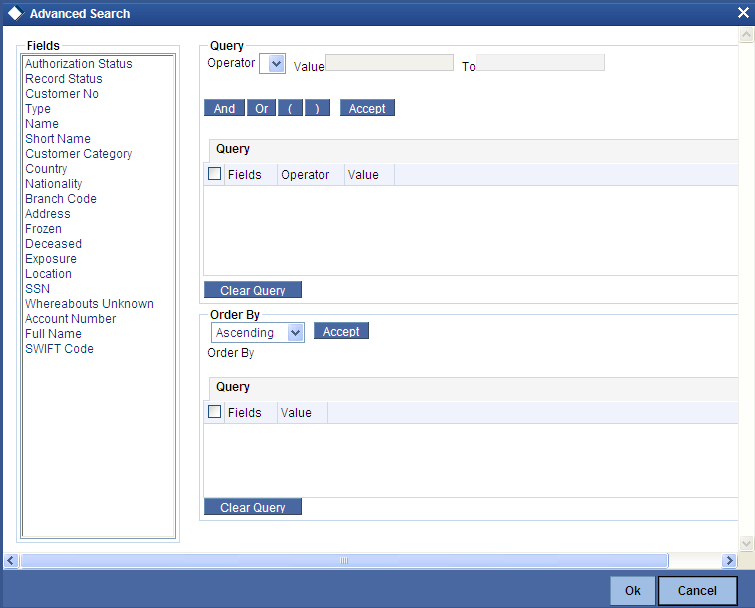Clear Query in the Order By section

[253, 506]
